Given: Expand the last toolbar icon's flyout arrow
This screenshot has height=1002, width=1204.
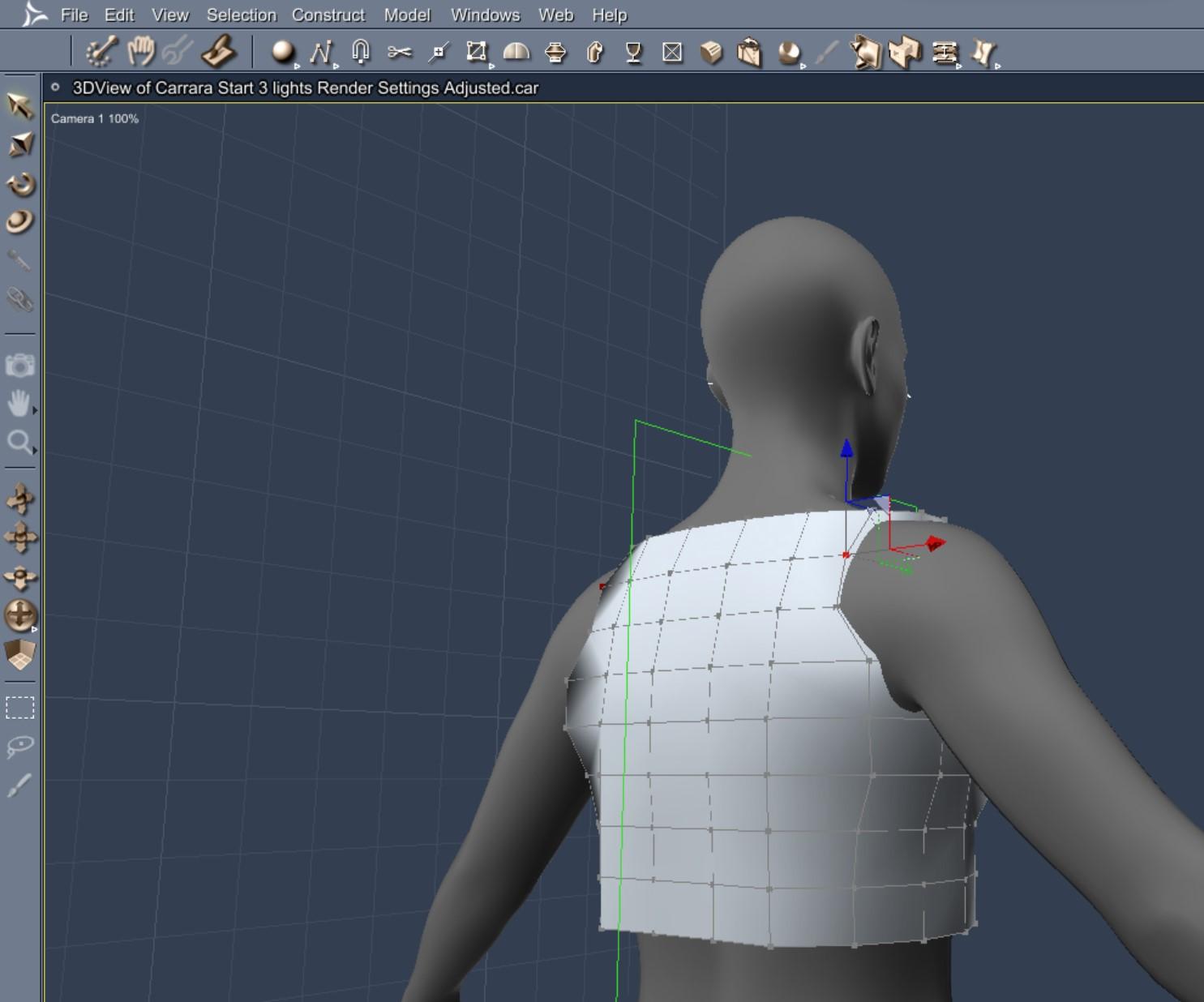Looking at the screenshot, I should click(998, 66).
